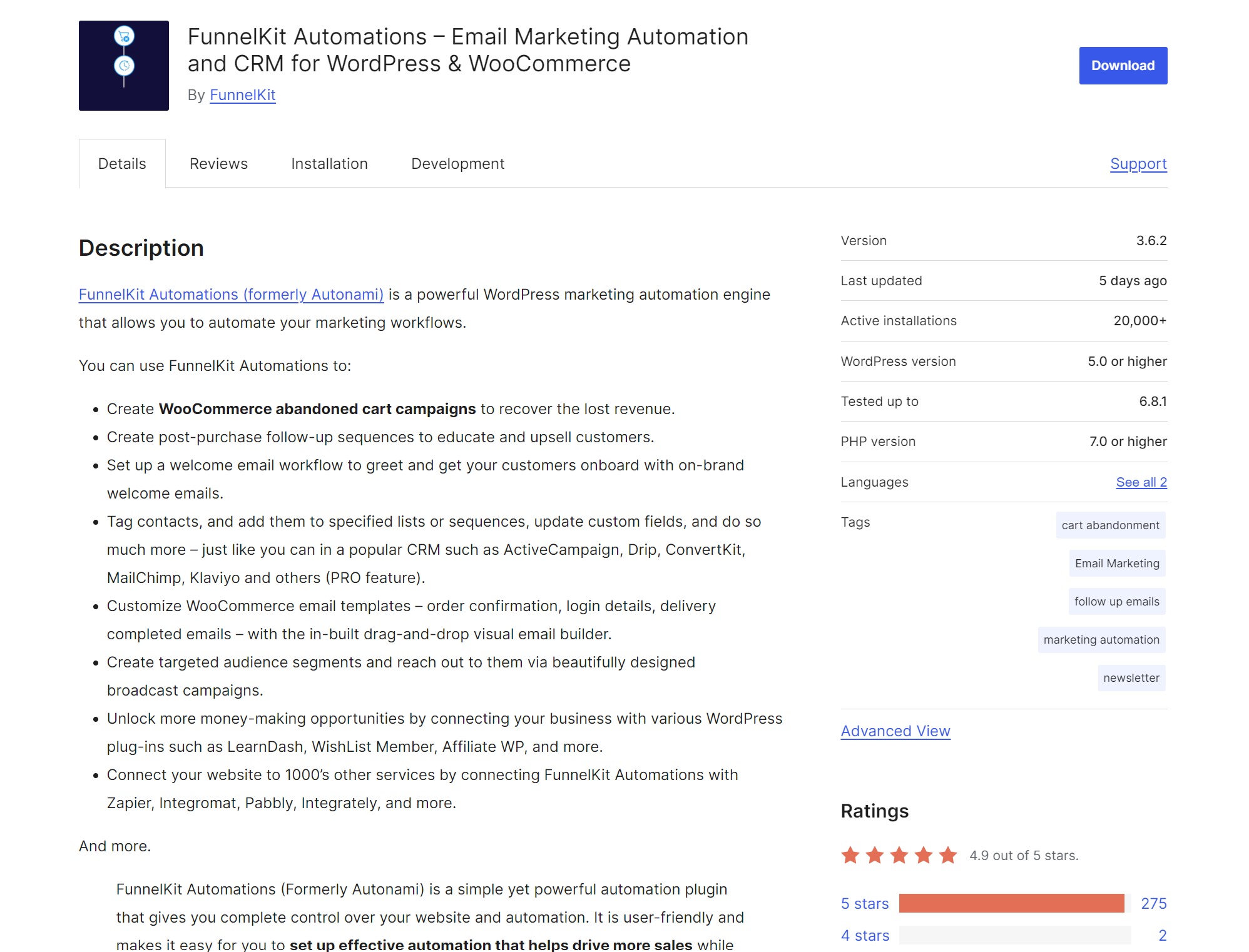
Task: Open the marketing automation tag
Action: [x=1101, y=640]
